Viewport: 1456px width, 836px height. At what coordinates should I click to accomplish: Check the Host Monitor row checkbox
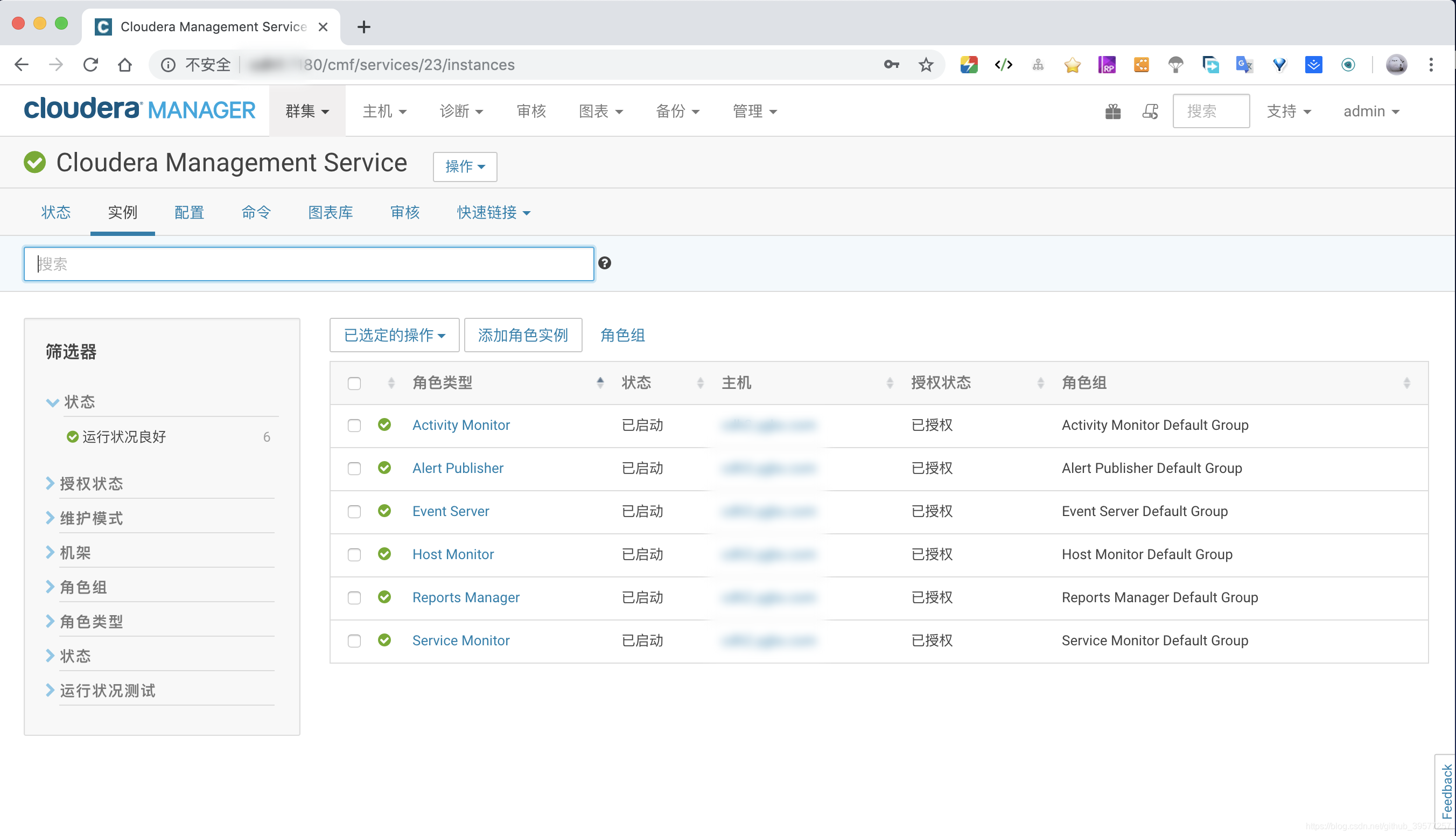point(354,555)
